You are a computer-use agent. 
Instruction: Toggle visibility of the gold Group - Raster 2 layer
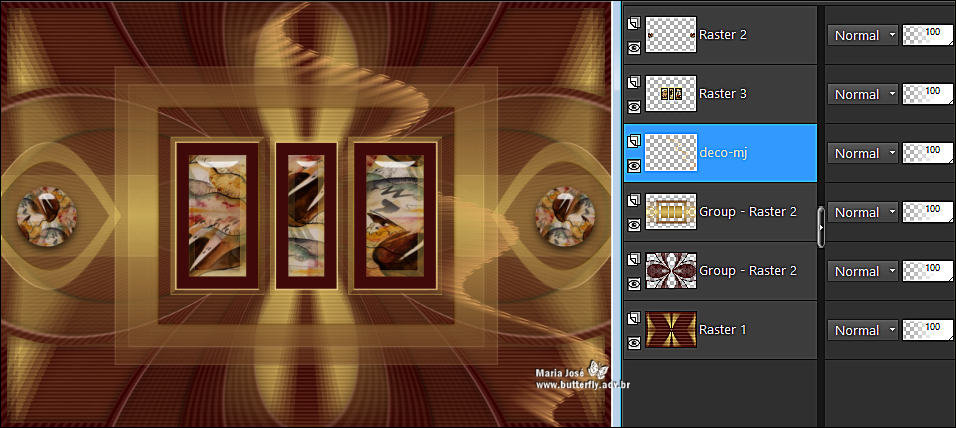(x=634, y=224)
